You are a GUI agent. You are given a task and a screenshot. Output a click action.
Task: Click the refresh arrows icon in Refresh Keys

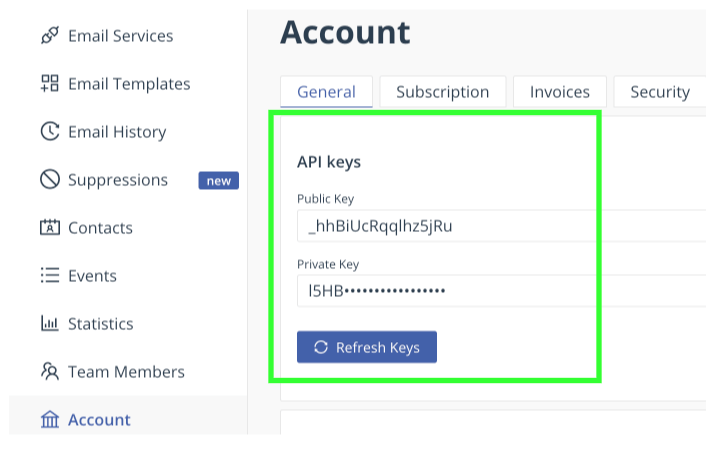click(x=321, y=348)
